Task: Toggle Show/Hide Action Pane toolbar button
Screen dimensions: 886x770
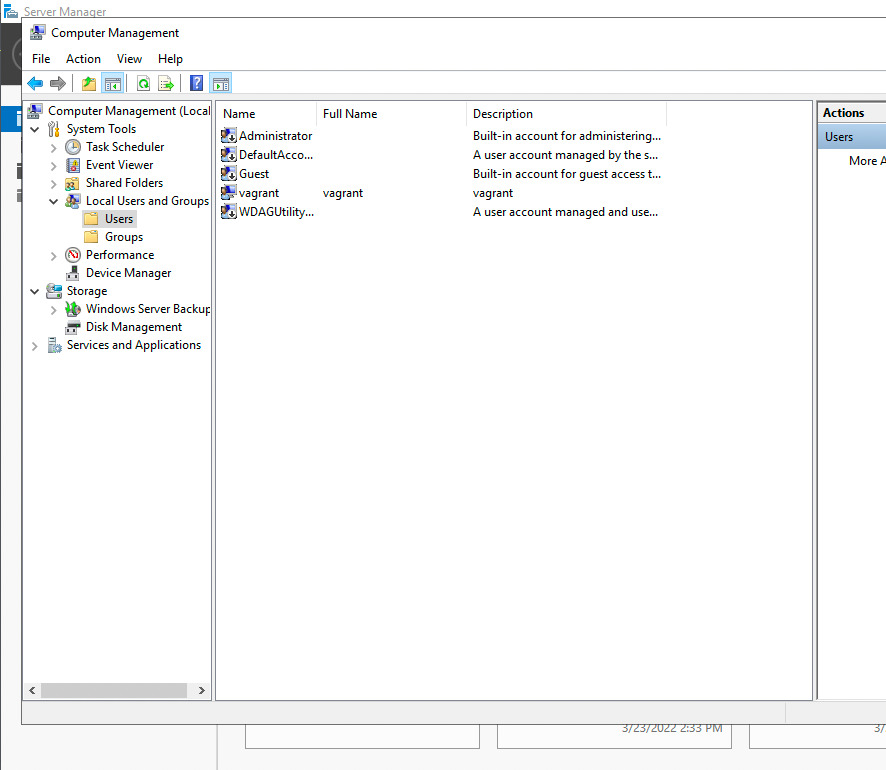Action: coord(220,84)
